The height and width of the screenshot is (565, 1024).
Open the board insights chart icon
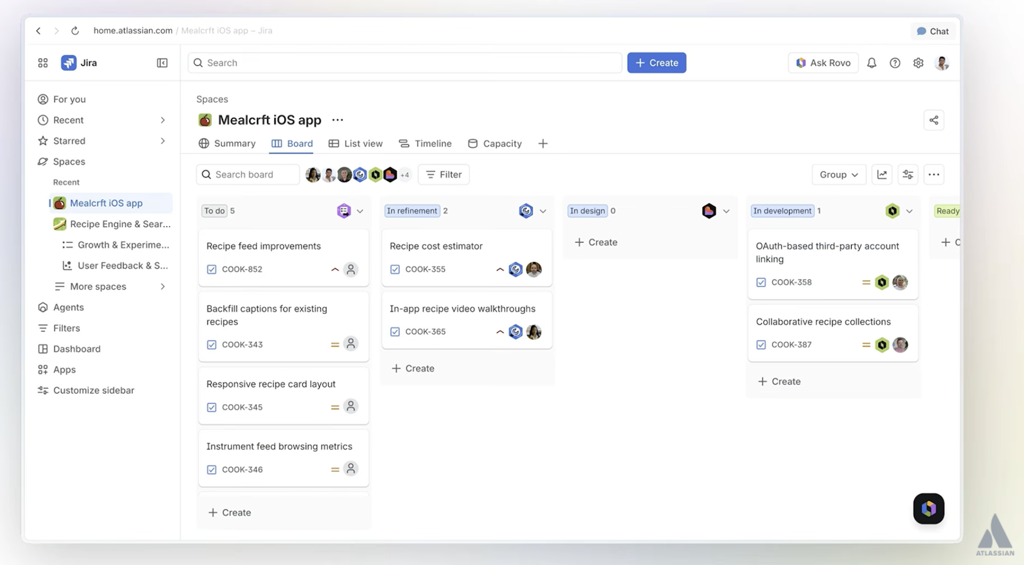pyautogui.click(x=882, y=174)
